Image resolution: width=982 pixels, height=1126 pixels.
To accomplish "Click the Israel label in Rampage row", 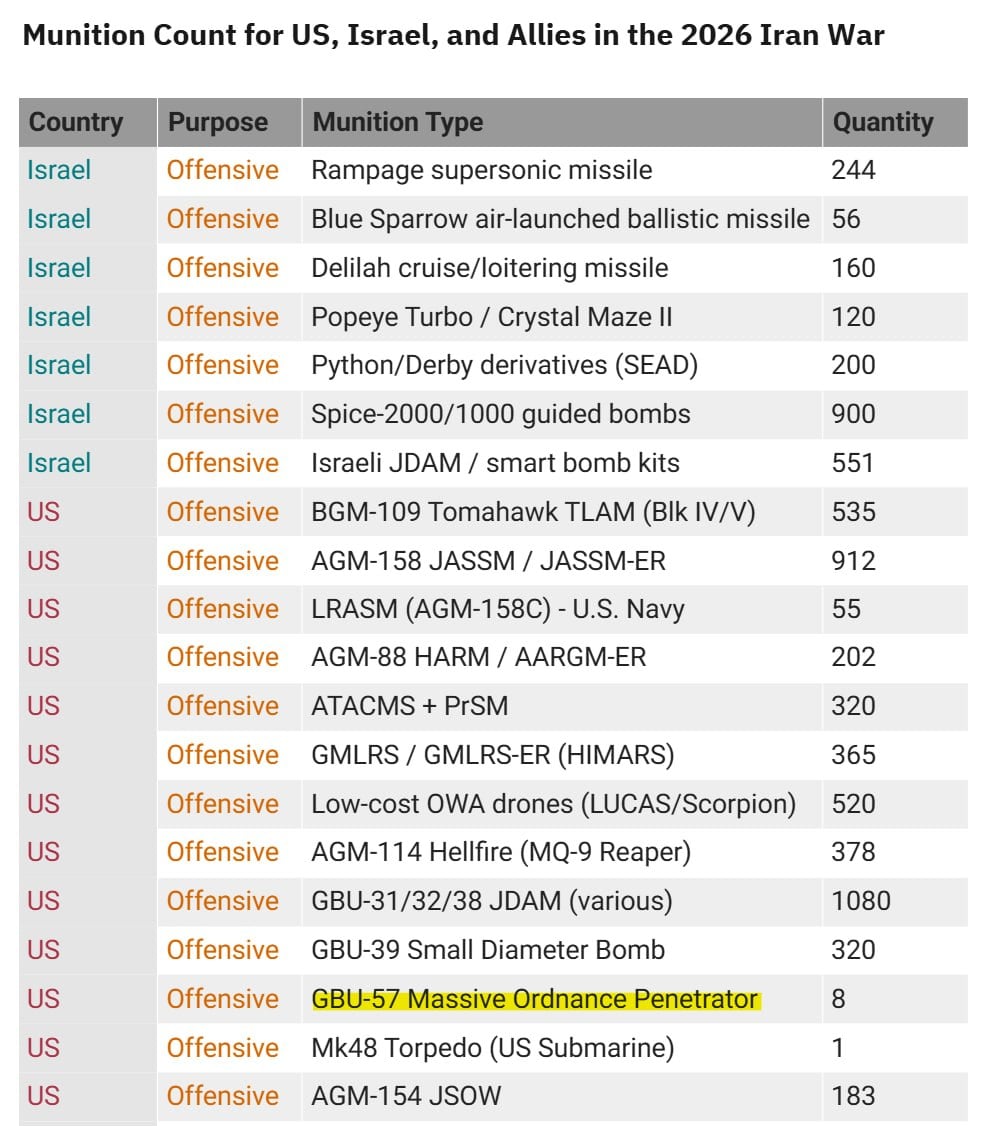I will point(59,170).
